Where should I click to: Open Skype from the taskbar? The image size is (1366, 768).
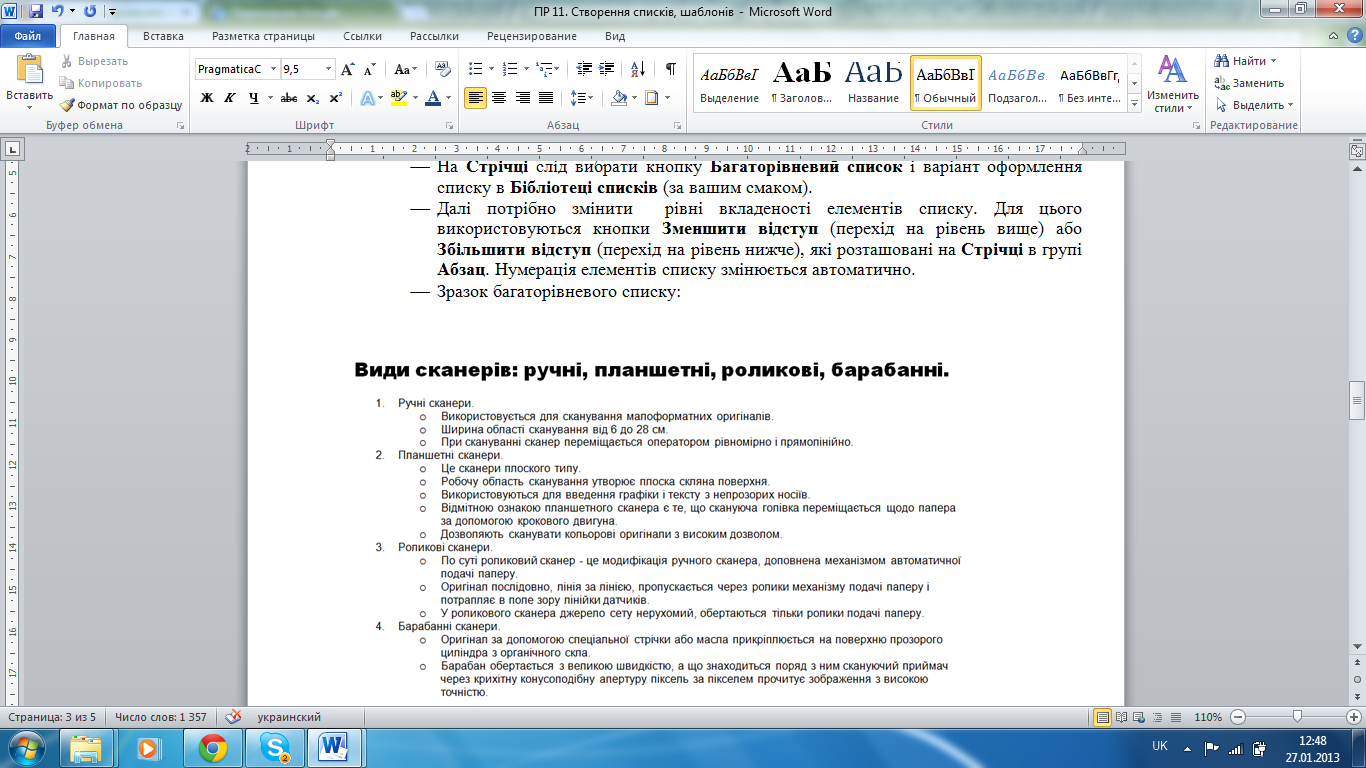[272, 748]
